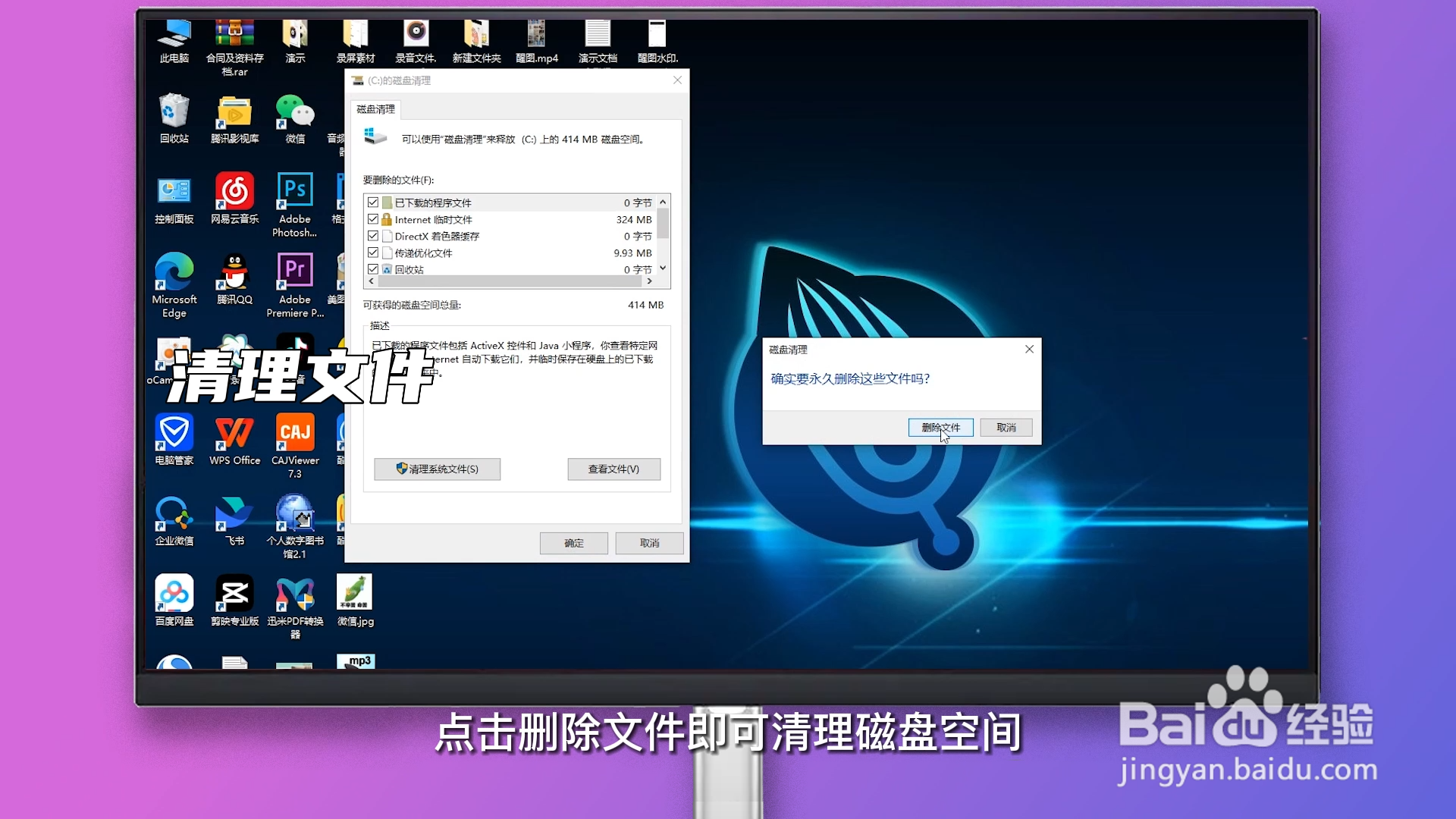The height and width of the screenshot is (819, 1456).
Task: Click file list horizontal scroll-left arrow
Action: coord(371,281)
